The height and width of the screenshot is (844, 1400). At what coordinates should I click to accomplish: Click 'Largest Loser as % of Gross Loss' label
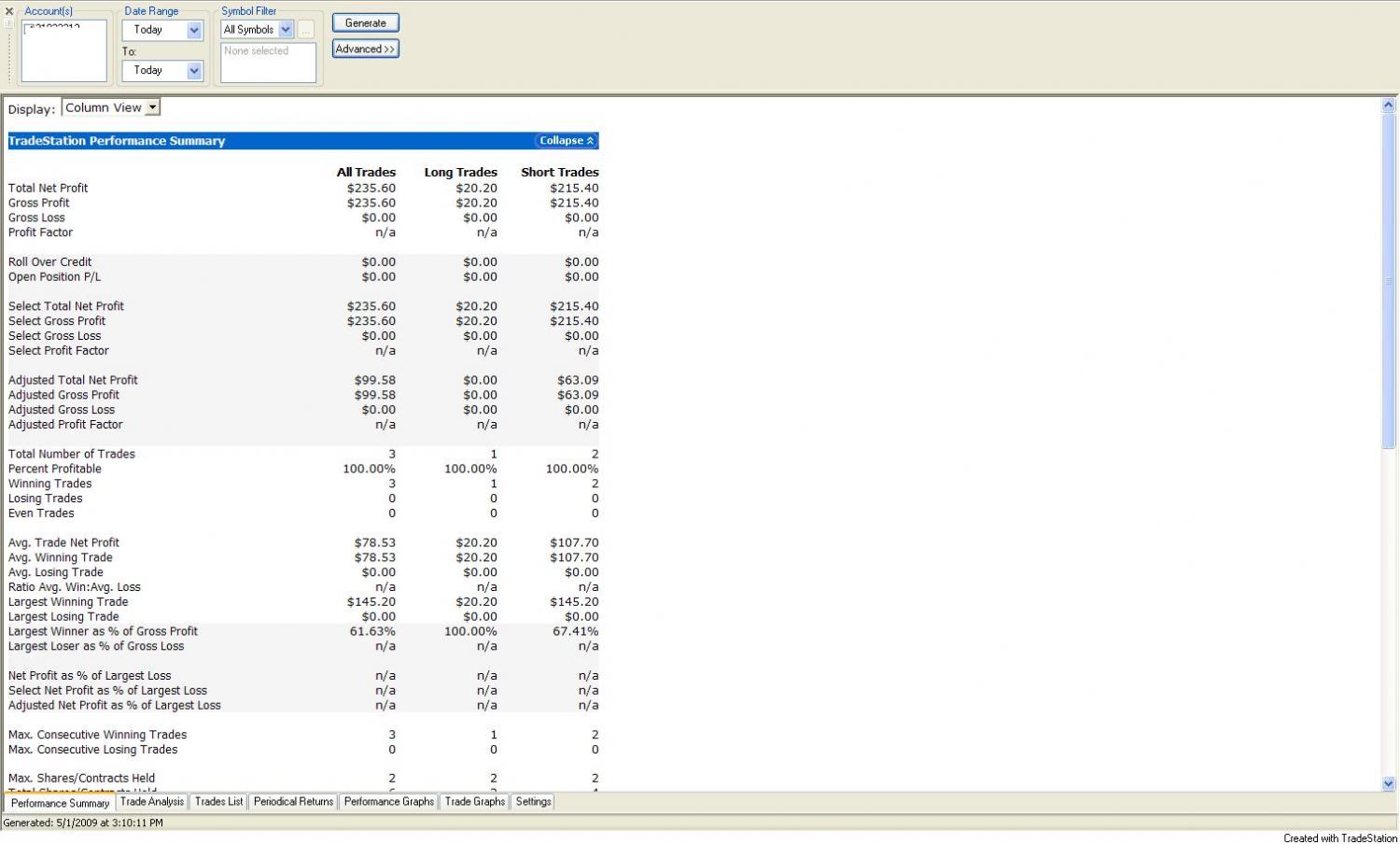(96, 646)
